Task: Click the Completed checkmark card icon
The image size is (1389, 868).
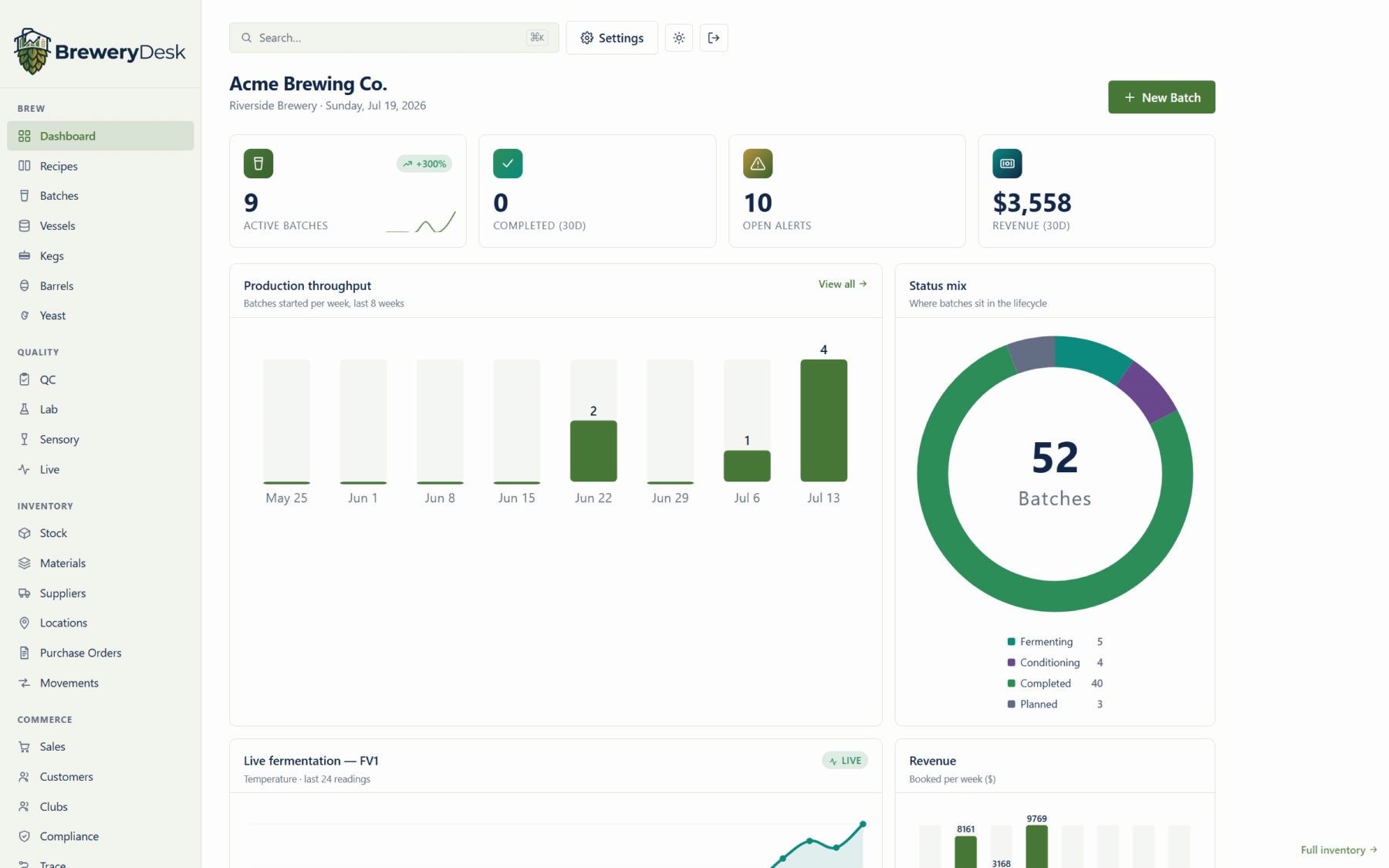Action: coord(508,164)
